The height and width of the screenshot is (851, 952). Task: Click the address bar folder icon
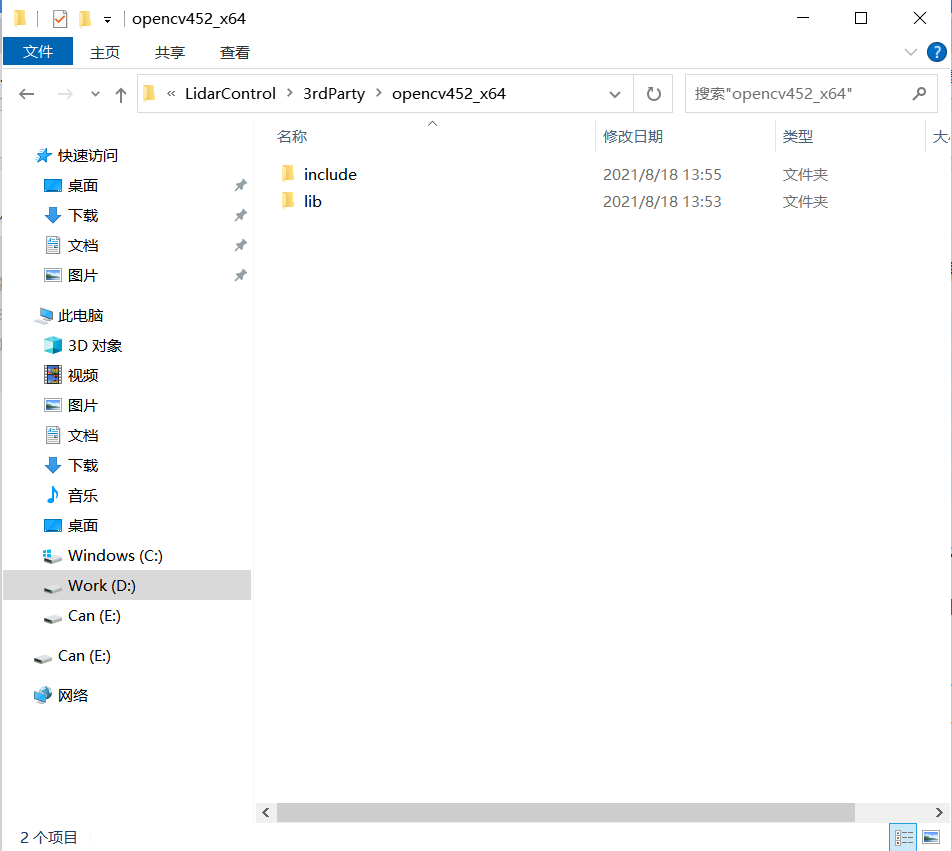(149, 93)
